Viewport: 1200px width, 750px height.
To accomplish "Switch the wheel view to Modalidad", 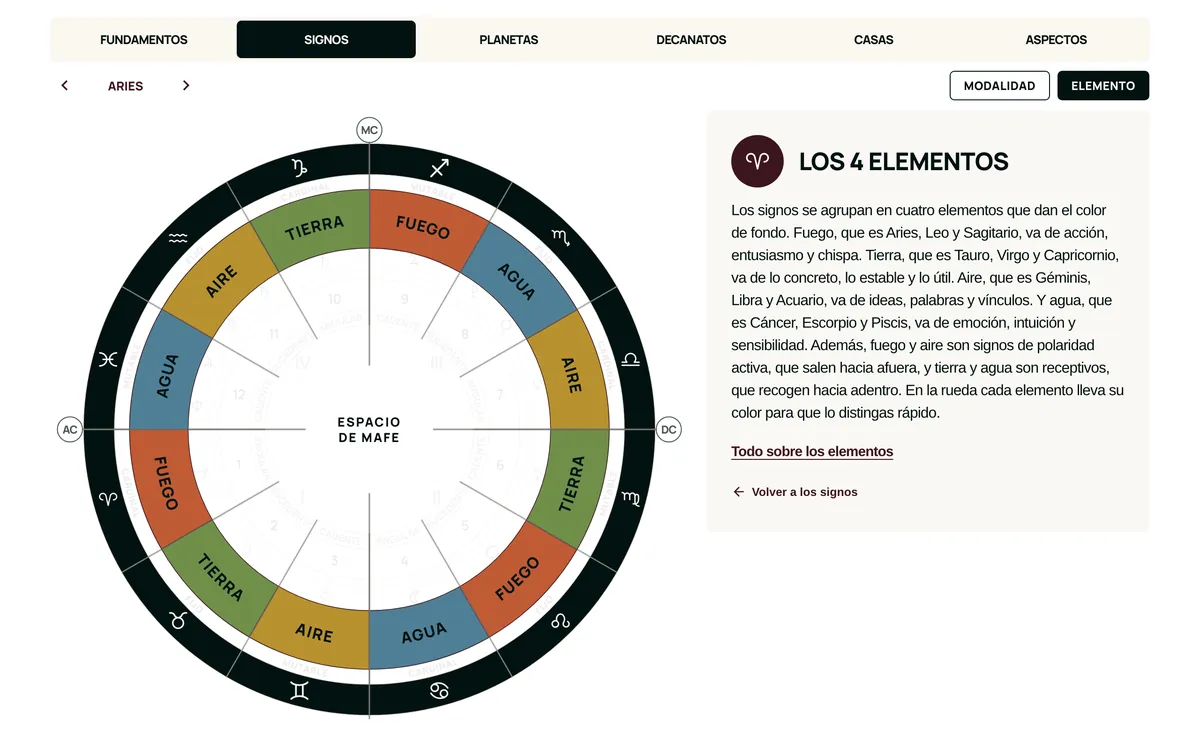I will [999, 86].
